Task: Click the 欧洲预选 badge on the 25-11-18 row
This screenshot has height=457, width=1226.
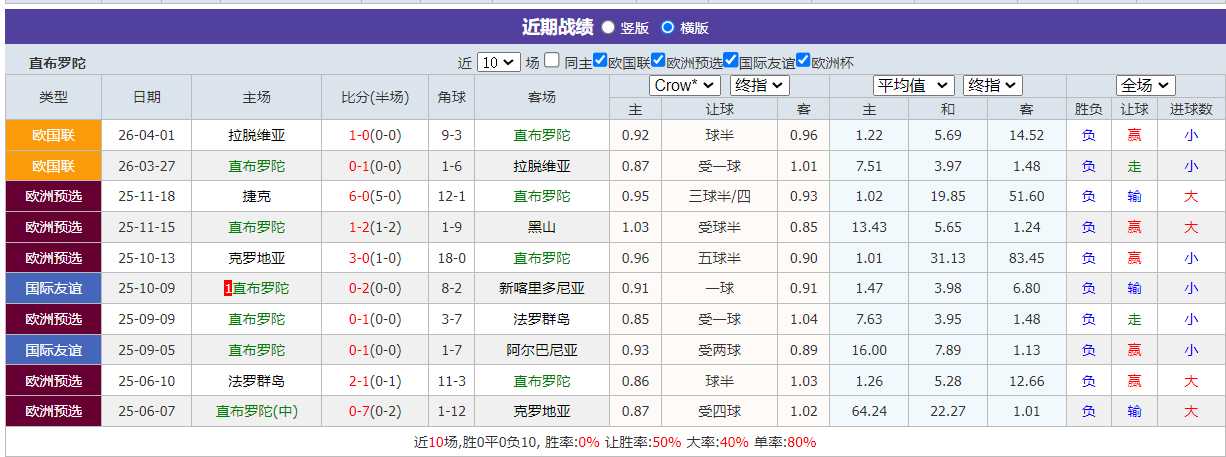Action: coord(53,196)
